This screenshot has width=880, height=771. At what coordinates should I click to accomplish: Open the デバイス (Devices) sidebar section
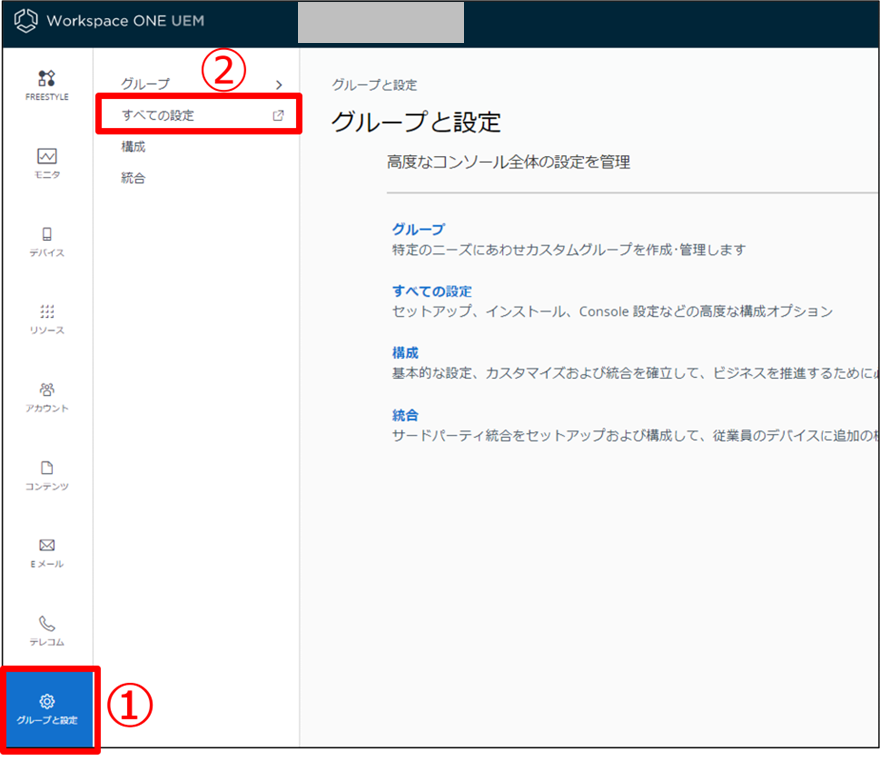pos(47,241)
